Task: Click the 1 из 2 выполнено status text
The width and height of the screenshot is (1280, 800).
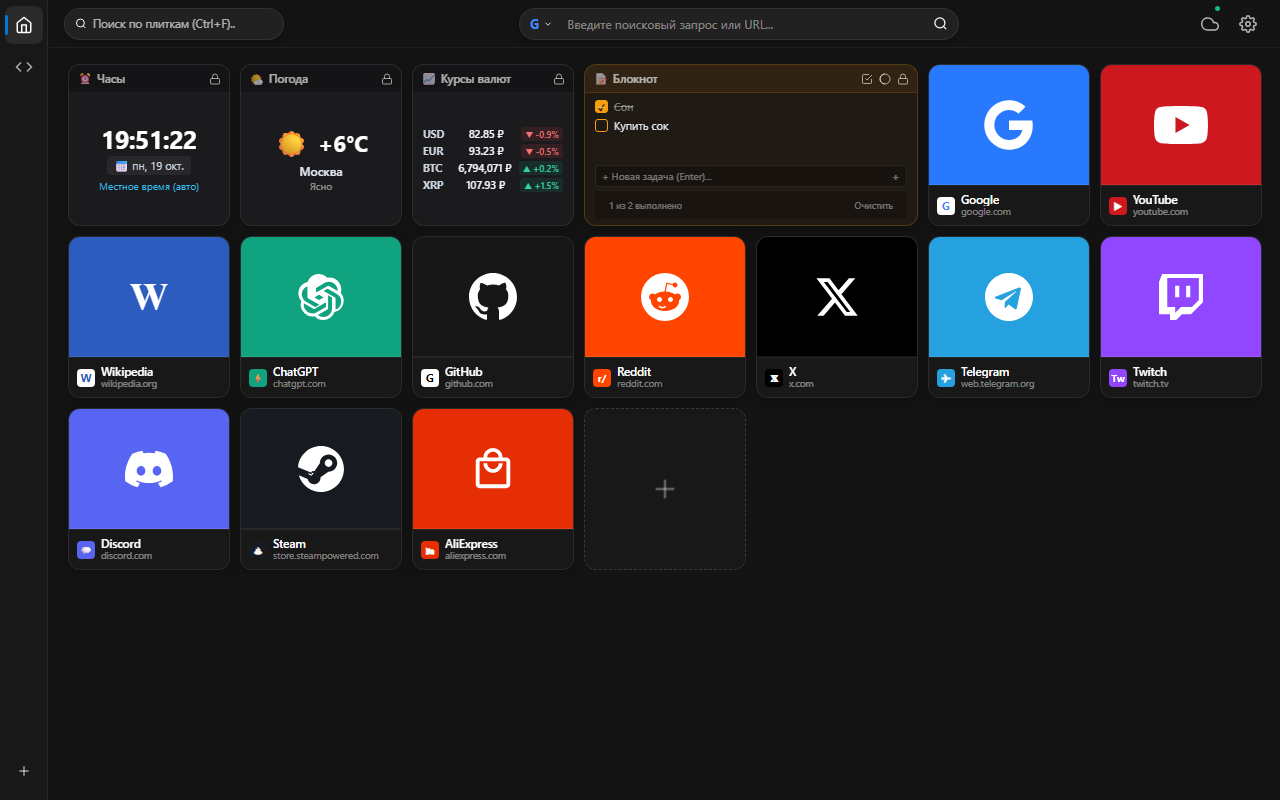Action: [646, 205]
